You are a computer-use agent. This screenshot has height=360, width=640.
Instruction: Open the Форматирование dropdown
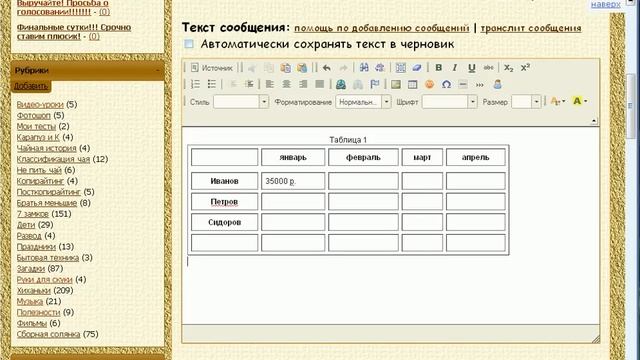point(363,102)
